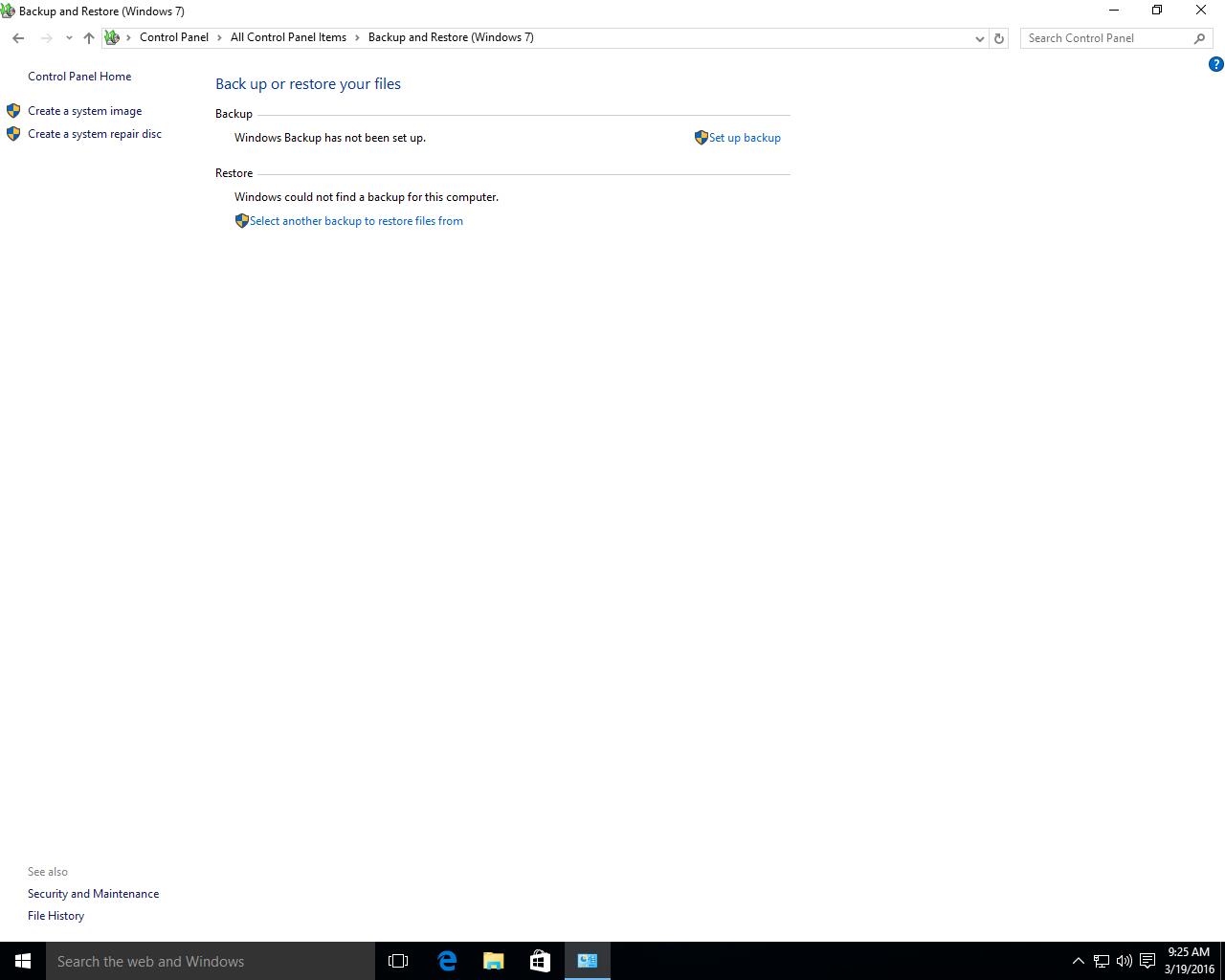Close the Backup and Restore window
This screenshot has width=1225, height=980.
pyautogui.click(x=1201, y=11)
